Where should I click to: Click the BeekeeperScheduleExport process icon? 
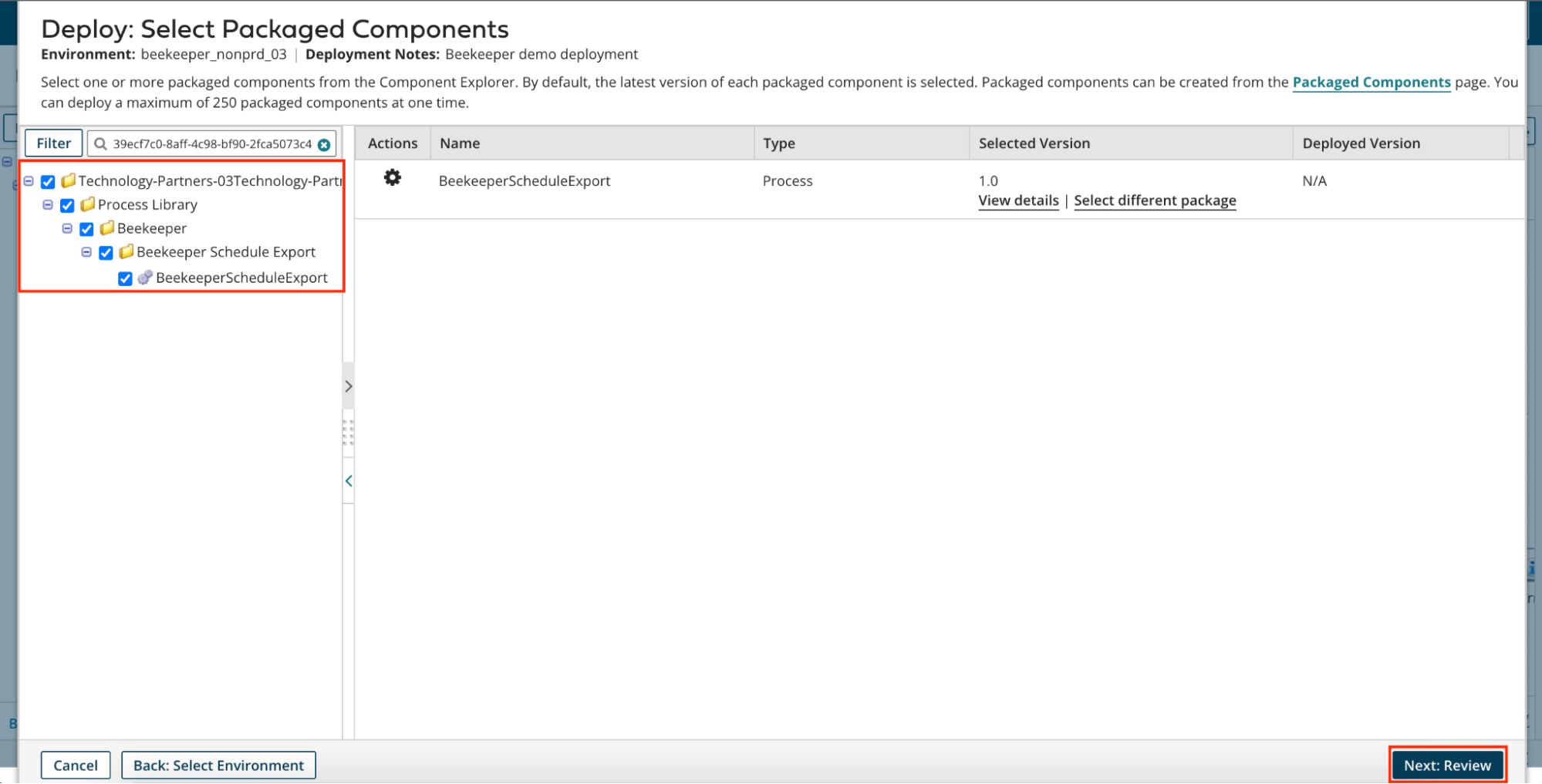[x=145, y=278]
